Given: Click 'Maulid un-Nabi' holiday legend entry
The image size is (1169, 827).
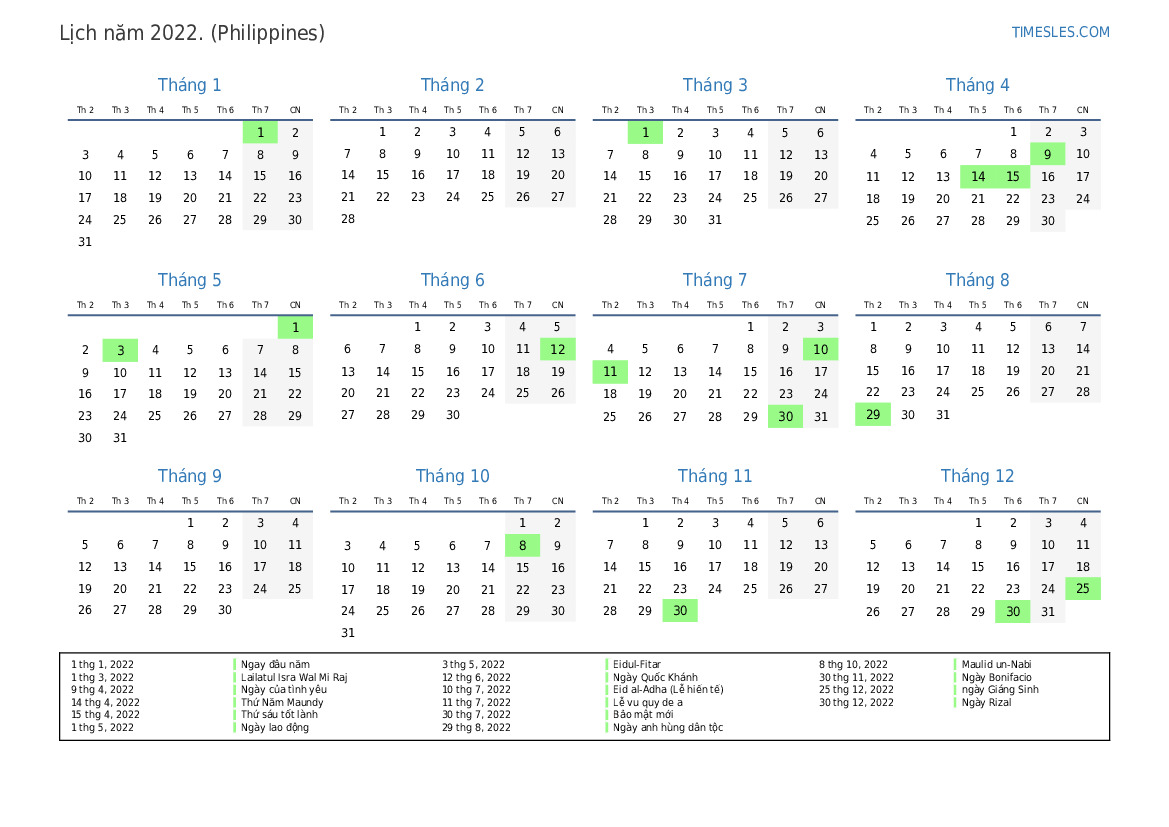Looking at the screenshot, I should coord(996,664).
